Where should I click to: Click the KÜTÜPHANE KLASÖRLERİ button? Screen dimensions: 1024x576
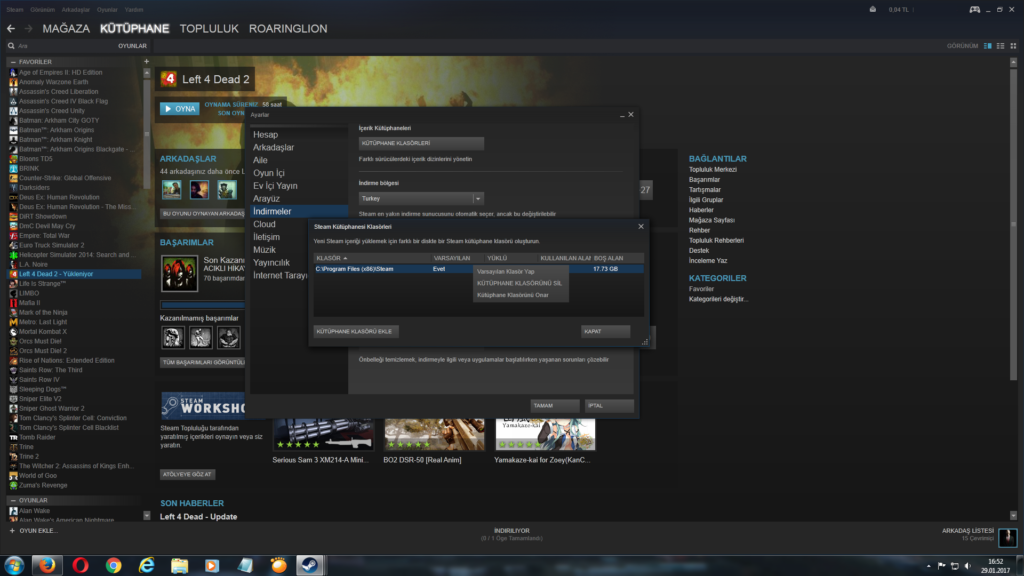pyautogui.click(x=421, y=143)
